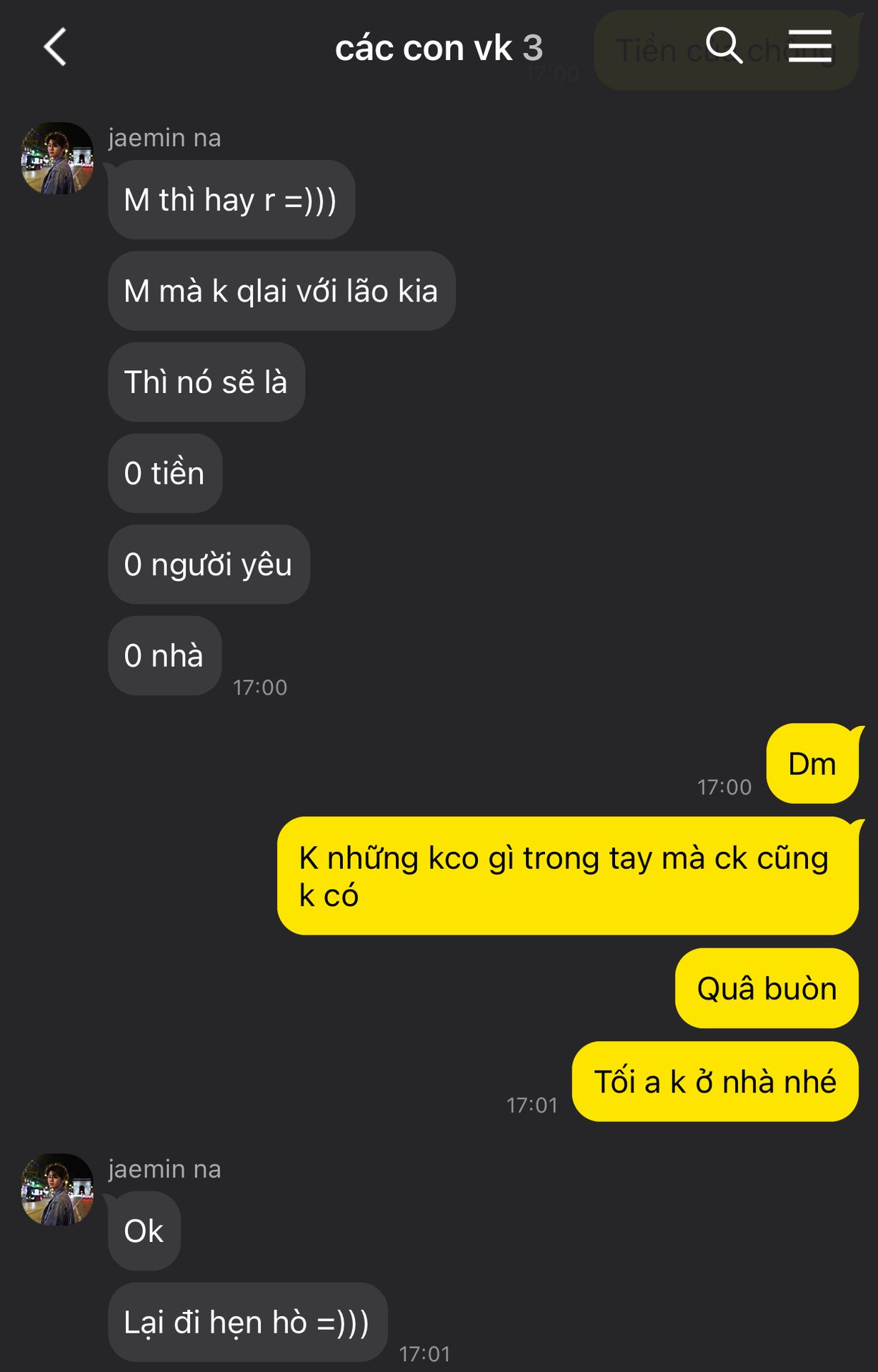This screenshot has width=878, height=1372.
Task: Tap jaemin na's lower profile picture
Action: click(x=57, y=1189)
